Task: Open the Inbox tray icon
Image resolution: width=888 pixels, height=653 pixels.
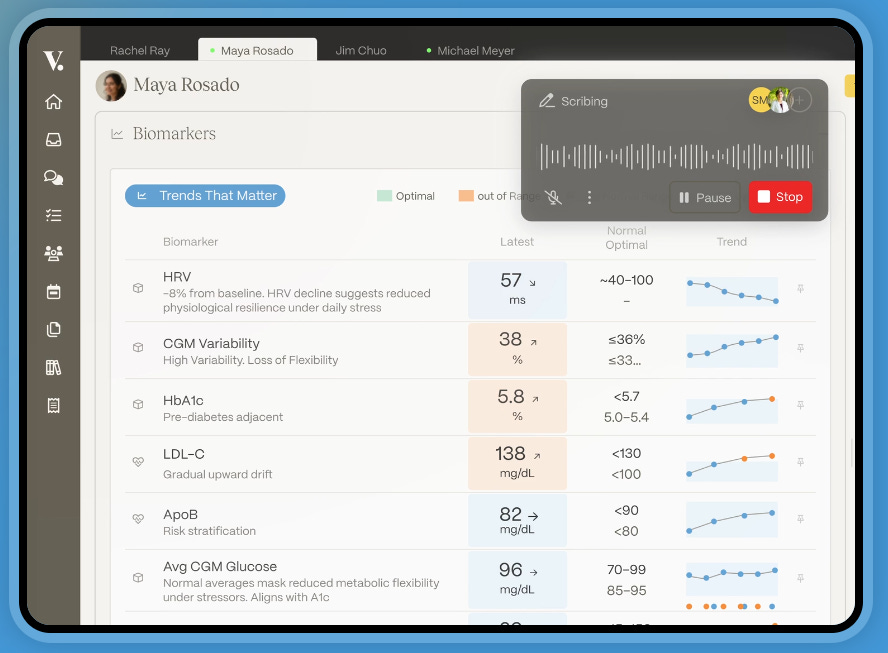Action: point(53,140)
